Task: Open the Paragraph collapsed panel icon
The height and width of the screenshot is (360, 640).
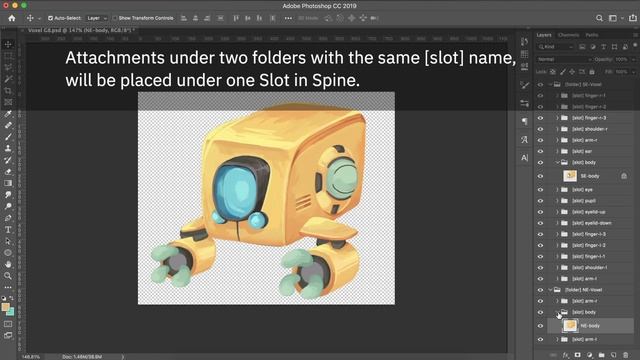Action: coord(524,121)
